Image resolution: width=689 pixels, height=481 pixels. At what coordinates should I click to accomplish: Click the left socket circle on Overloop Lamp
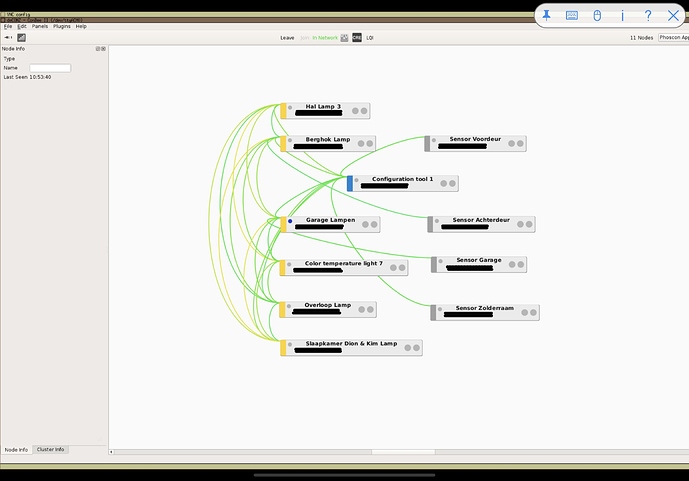[362, 310]
